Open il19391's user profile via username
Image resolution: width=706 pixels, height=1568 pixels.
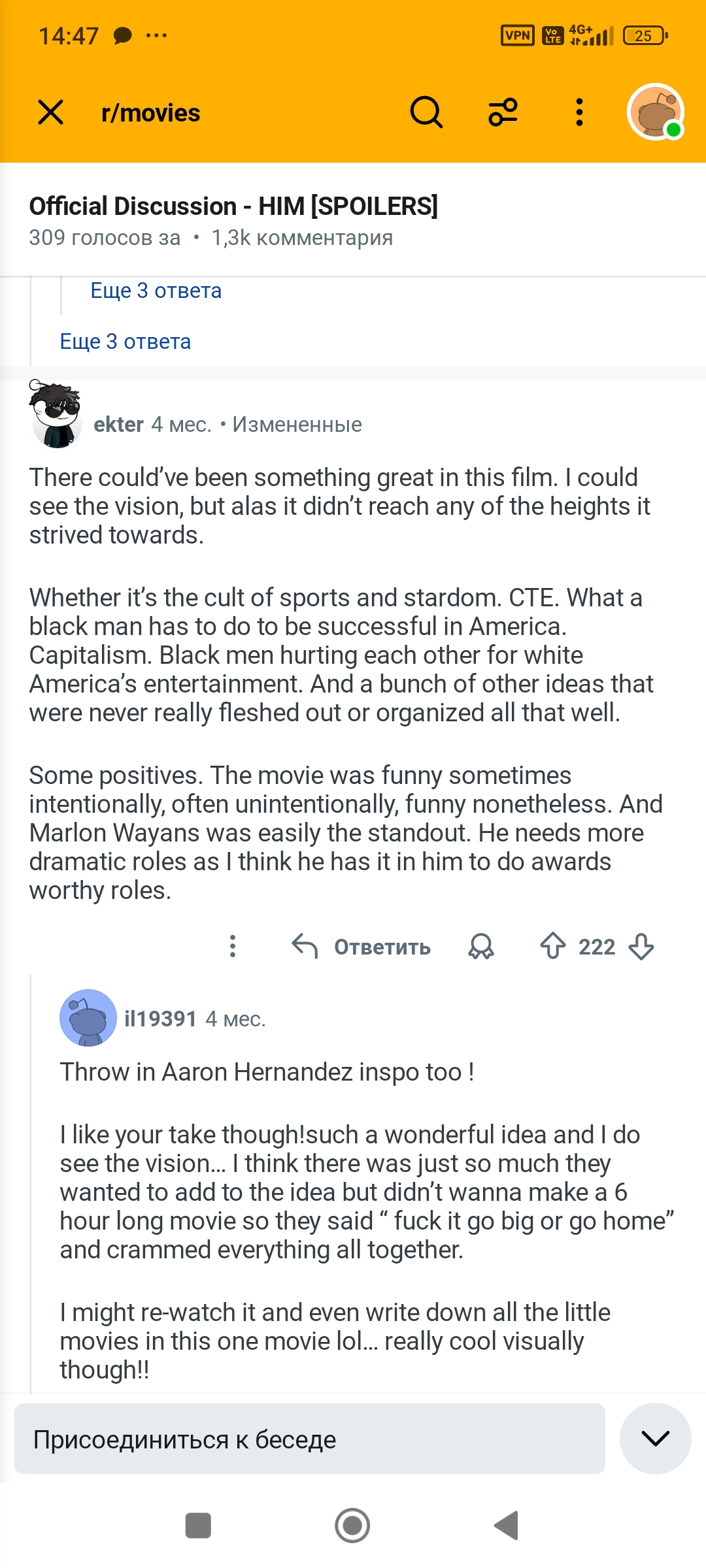[160, 1019]
